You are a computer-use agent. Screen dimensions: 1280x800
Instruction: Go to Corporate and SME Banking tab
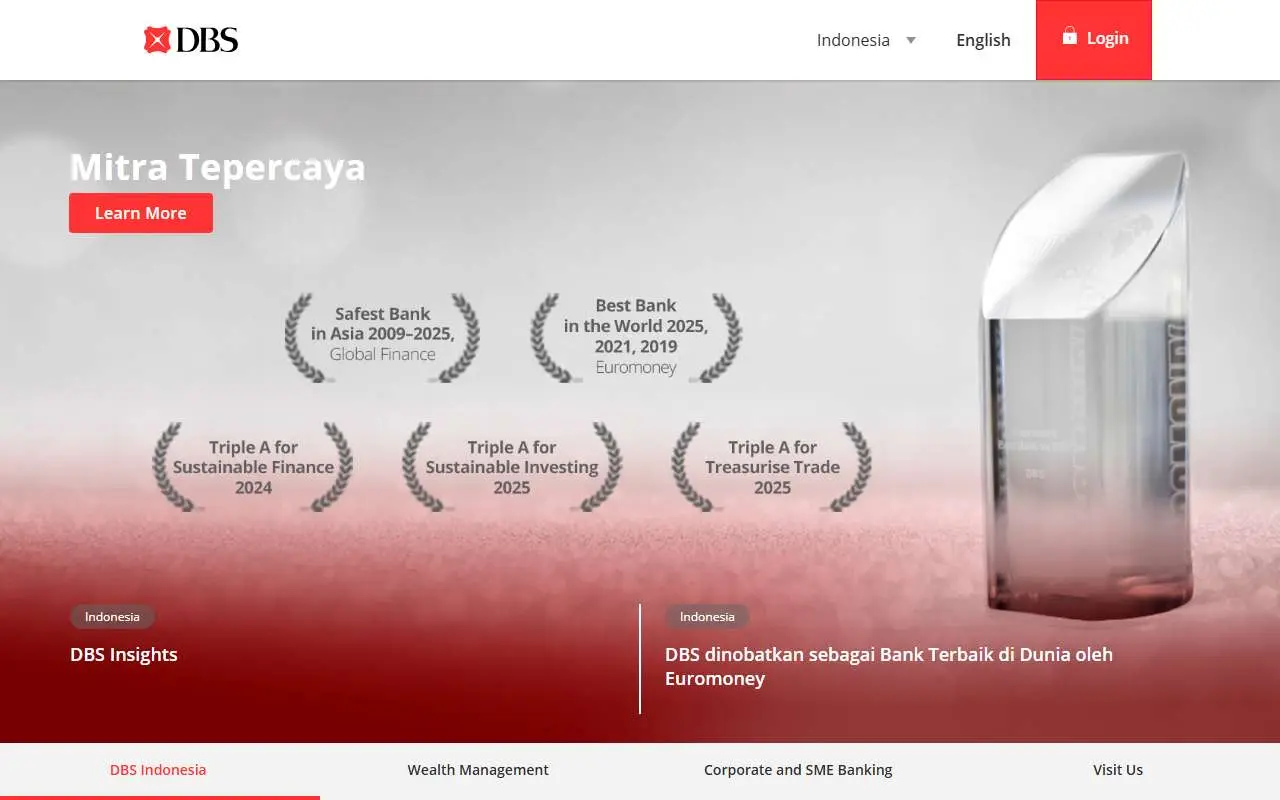click(x=798, y=770)
